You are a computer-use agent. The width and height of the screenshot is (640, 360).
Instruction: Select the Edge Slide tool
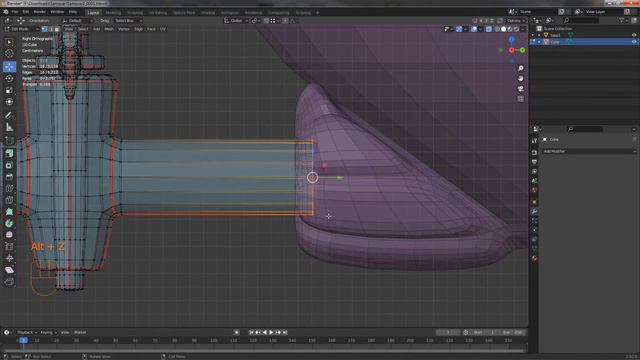(9, 247)
